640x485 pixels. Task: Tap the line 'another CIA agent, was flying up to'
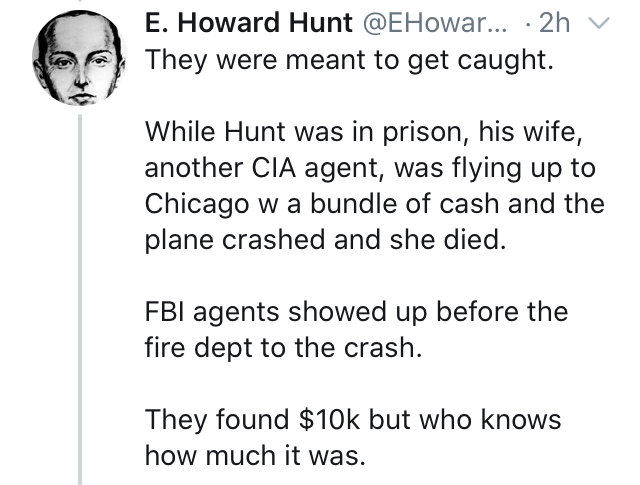pyautogui.click(x=370, y=168)
